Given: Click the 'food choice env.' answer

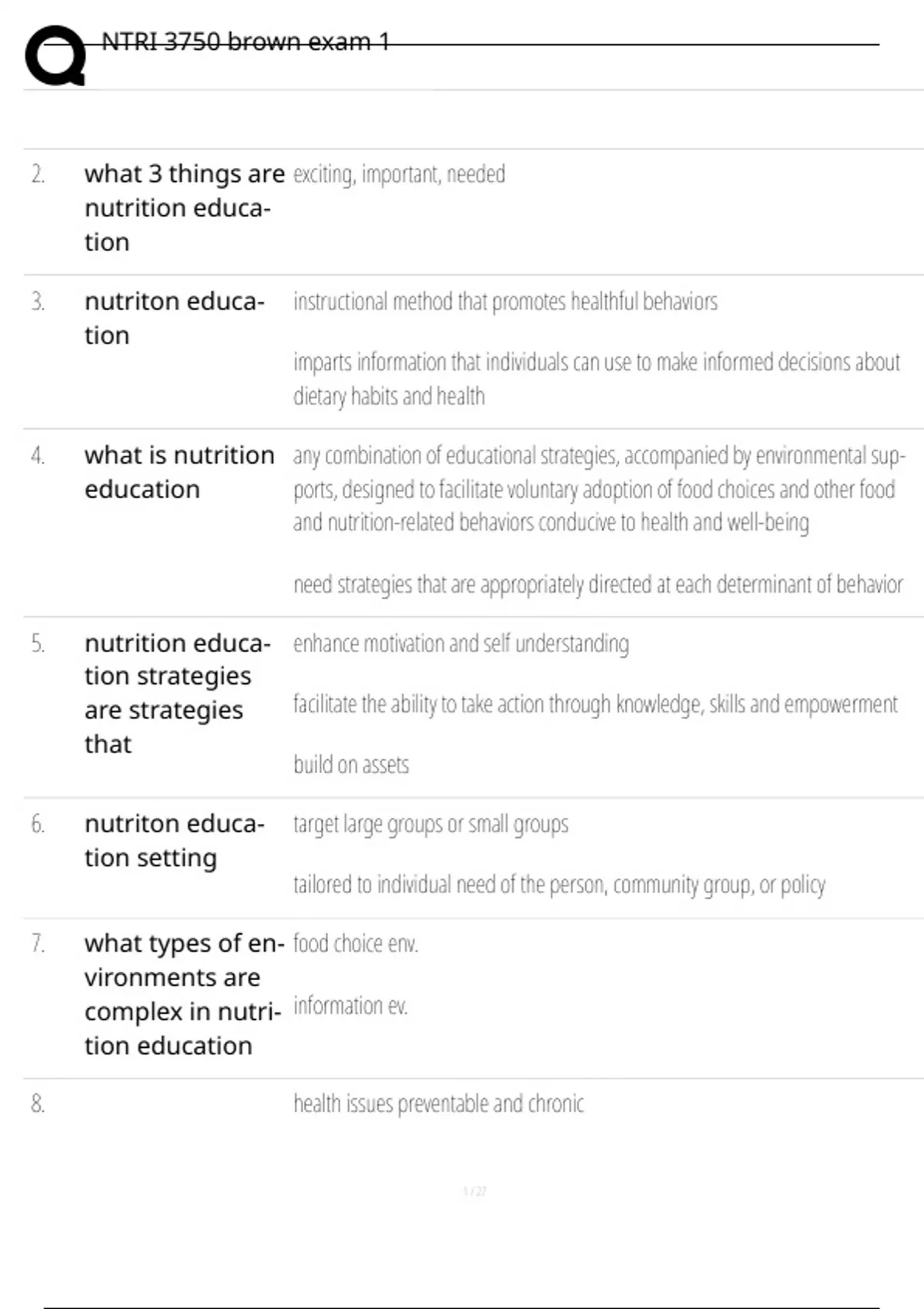Looking at the screenshot, I should [x=355, y=944].
